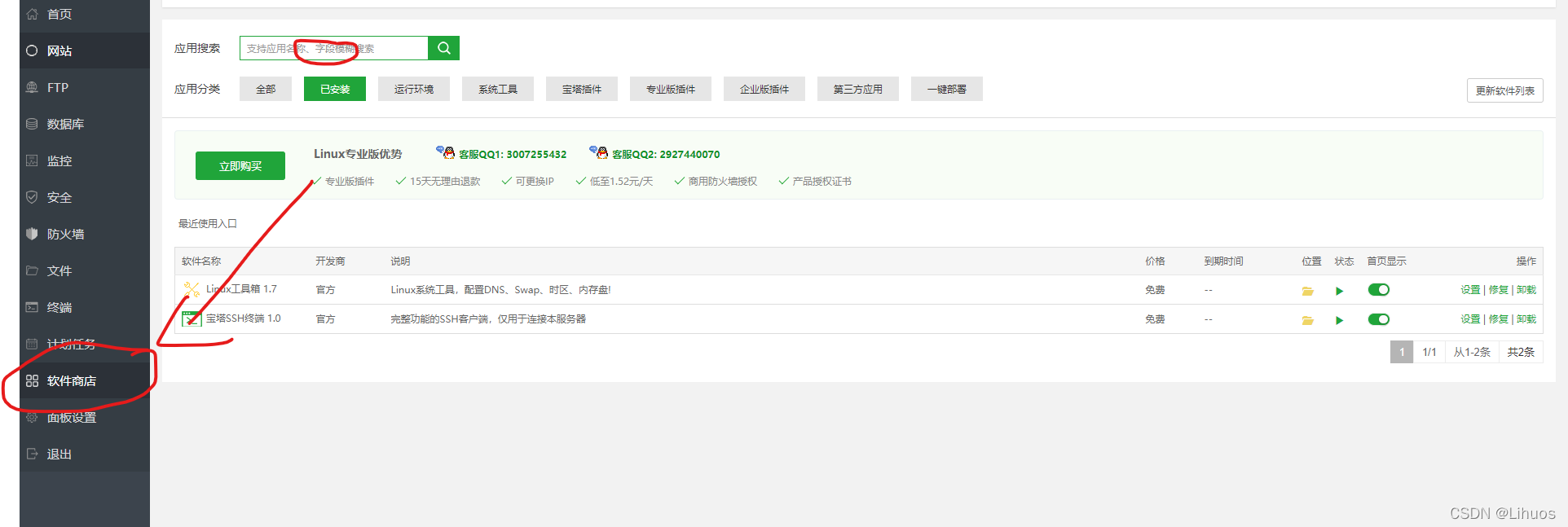Click the 防火墙 firewall icon
1568x527 pixels.
pyautogui.click(x=32, y=234)
